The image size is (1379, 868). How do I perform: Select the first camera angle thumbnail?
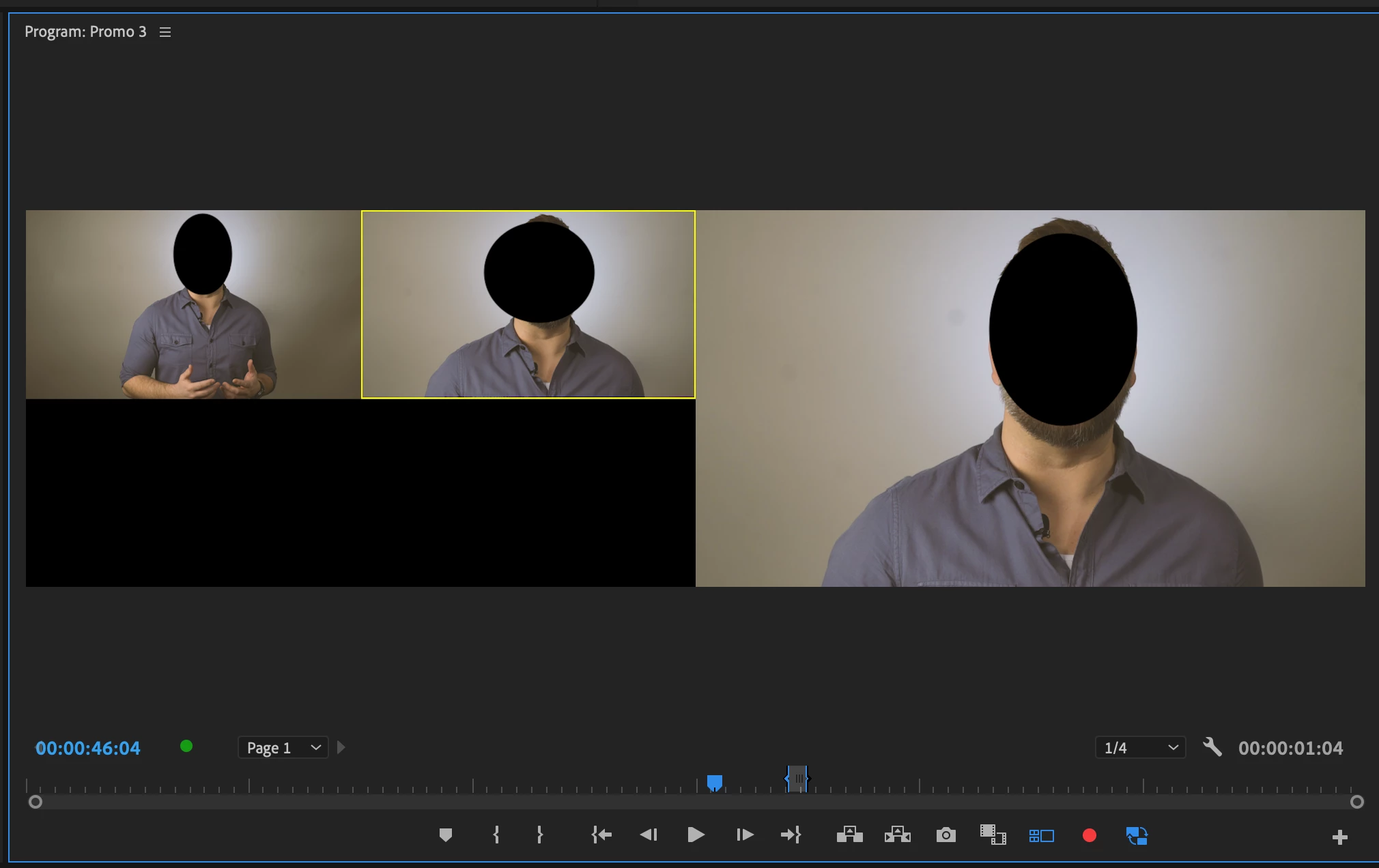pyautogui.click(x=193, y=304)
